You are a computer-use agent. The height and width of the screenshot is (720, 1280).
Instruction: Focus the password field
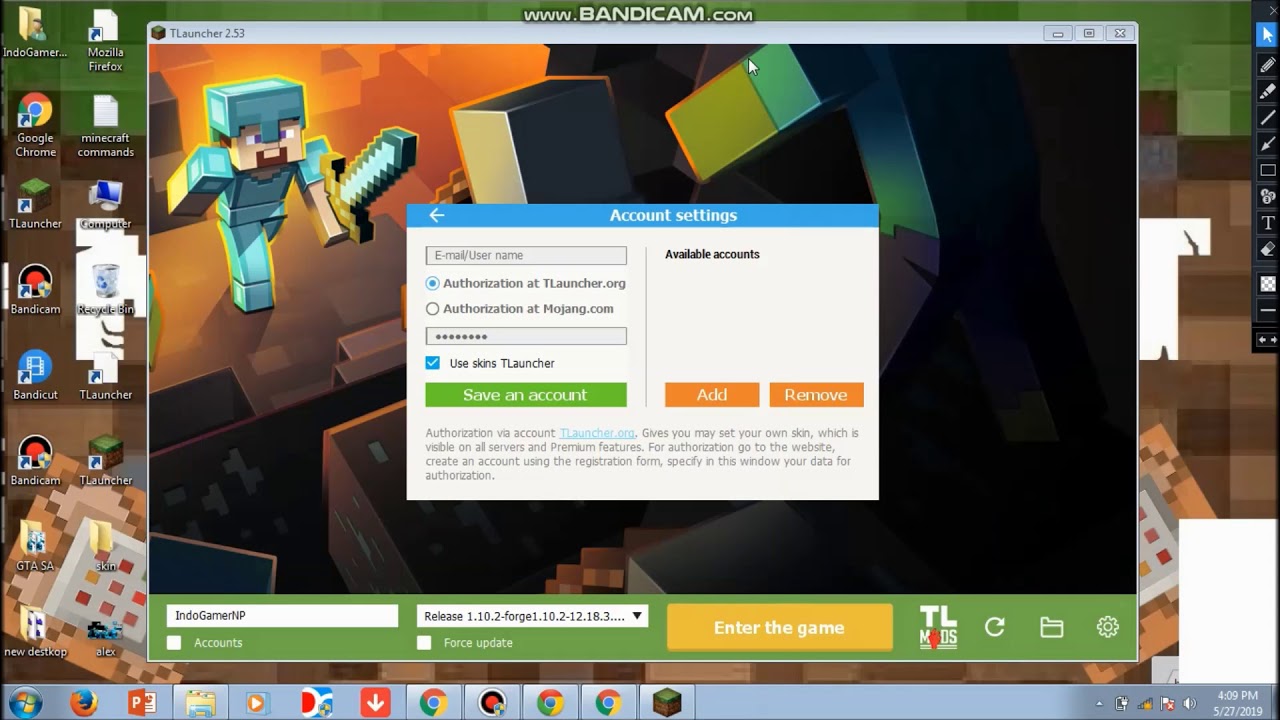point(526,336)
